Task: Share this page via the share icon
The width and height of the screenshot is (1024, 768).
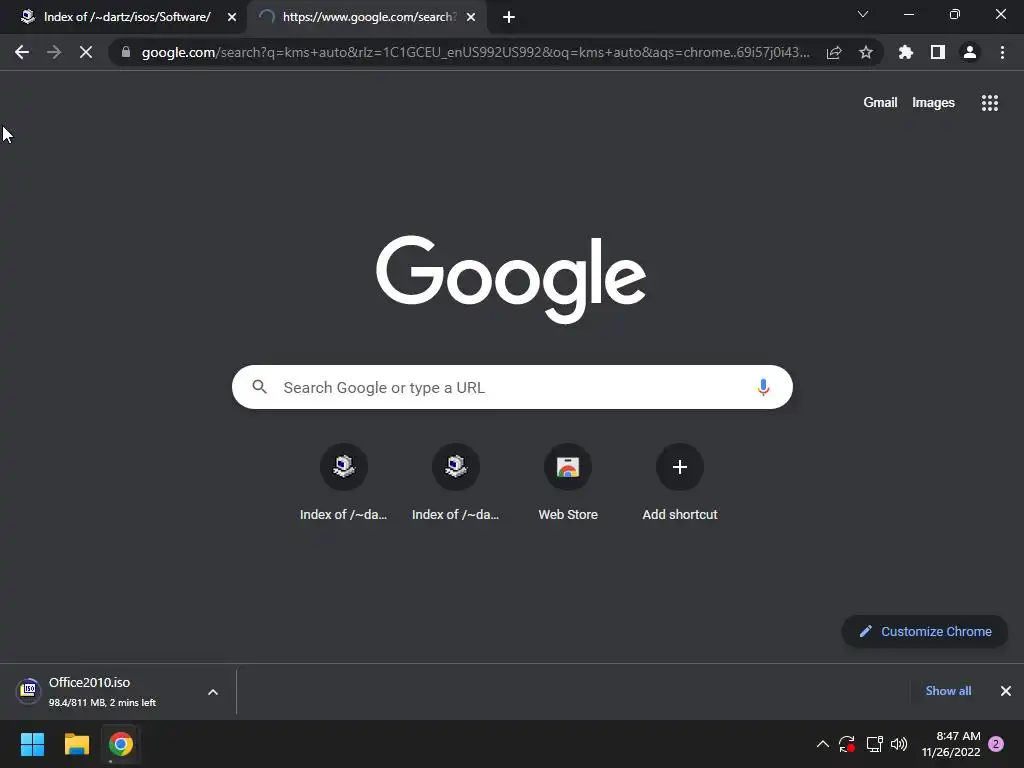Action: 834,52
